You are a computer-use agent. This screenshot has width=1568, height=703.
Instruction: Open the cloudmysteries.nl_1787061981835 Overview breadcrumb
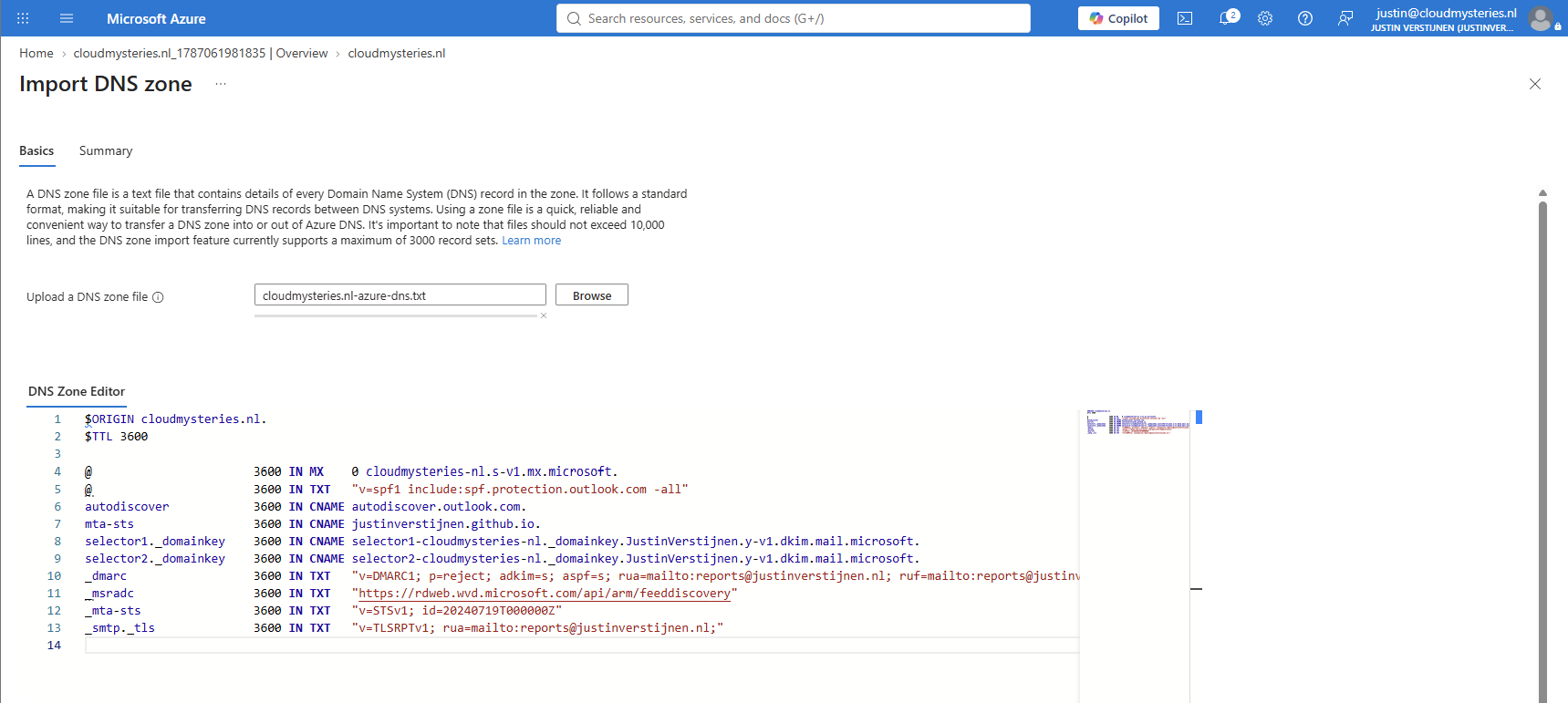coord(201,53)
